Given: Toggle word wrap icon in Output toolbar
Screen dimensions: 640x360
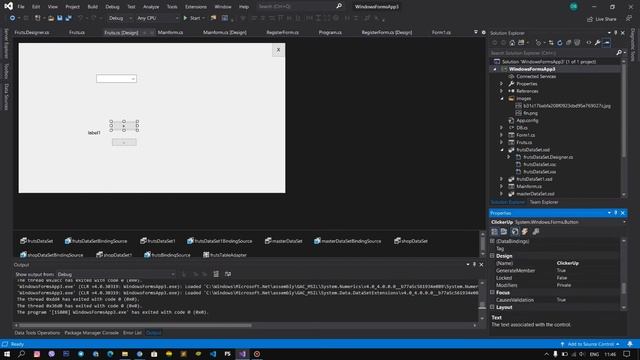Looking at the screenshot, I should tap(228, 274).
